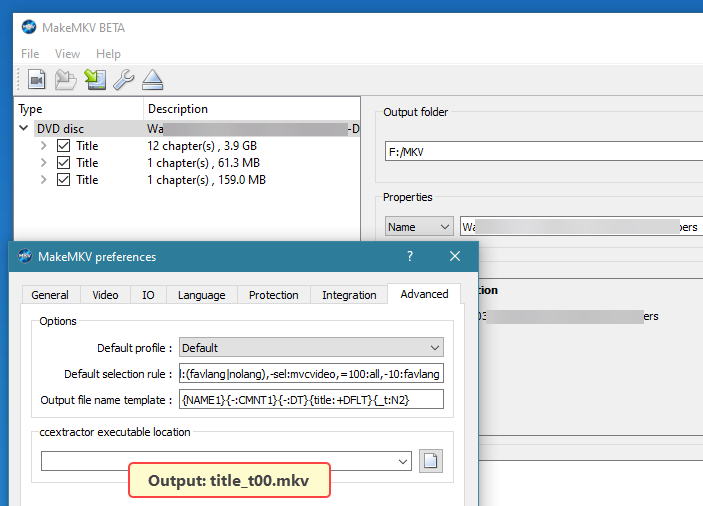
Task: Open the ccextractor location dropdown arrow
Action: (403, 461)
